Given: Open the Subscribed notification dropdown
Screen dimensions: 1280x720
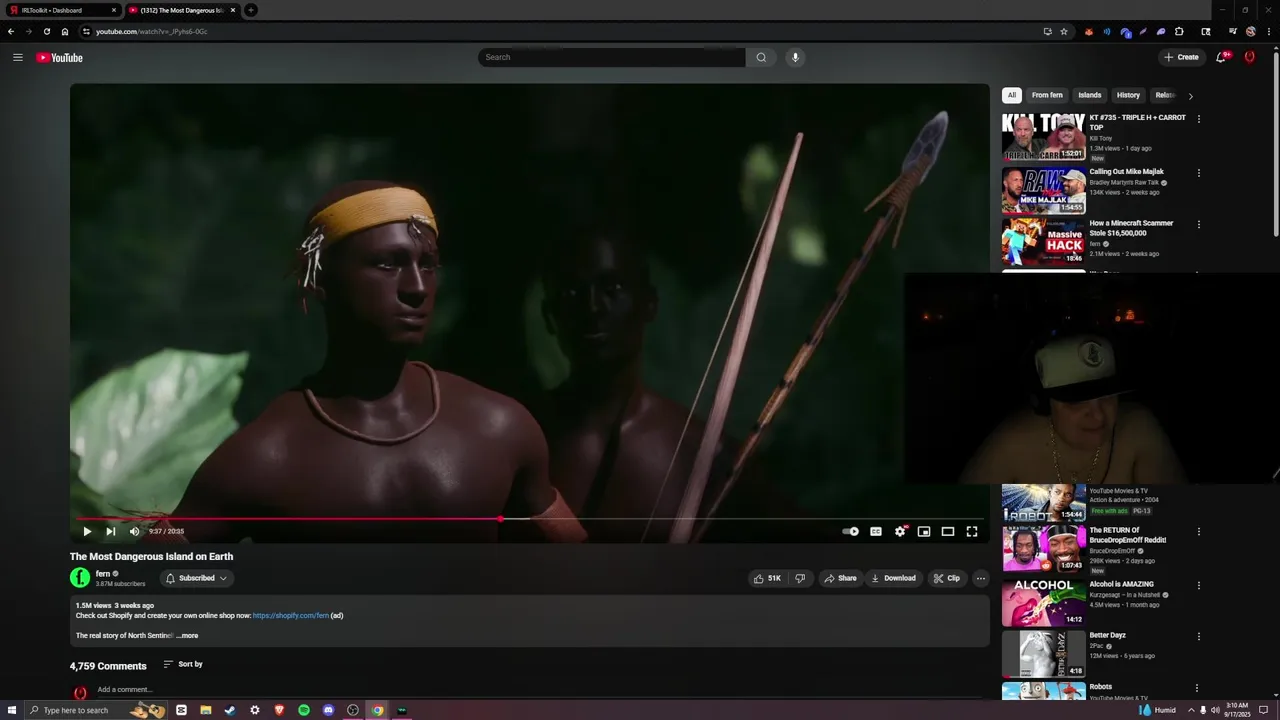Looking at the screenshot, I should tap(196, 578).
